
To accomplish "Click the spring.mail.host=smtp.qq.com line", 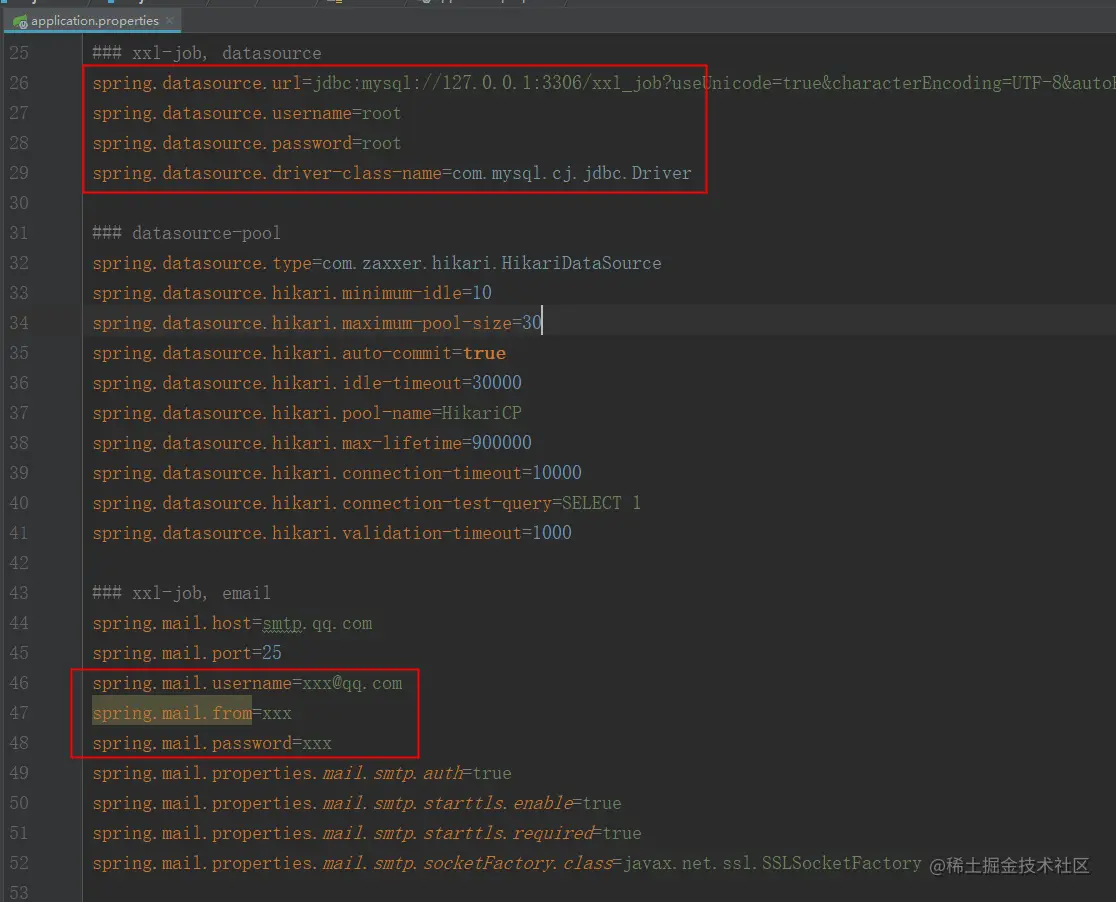I will tap(232, 624).
